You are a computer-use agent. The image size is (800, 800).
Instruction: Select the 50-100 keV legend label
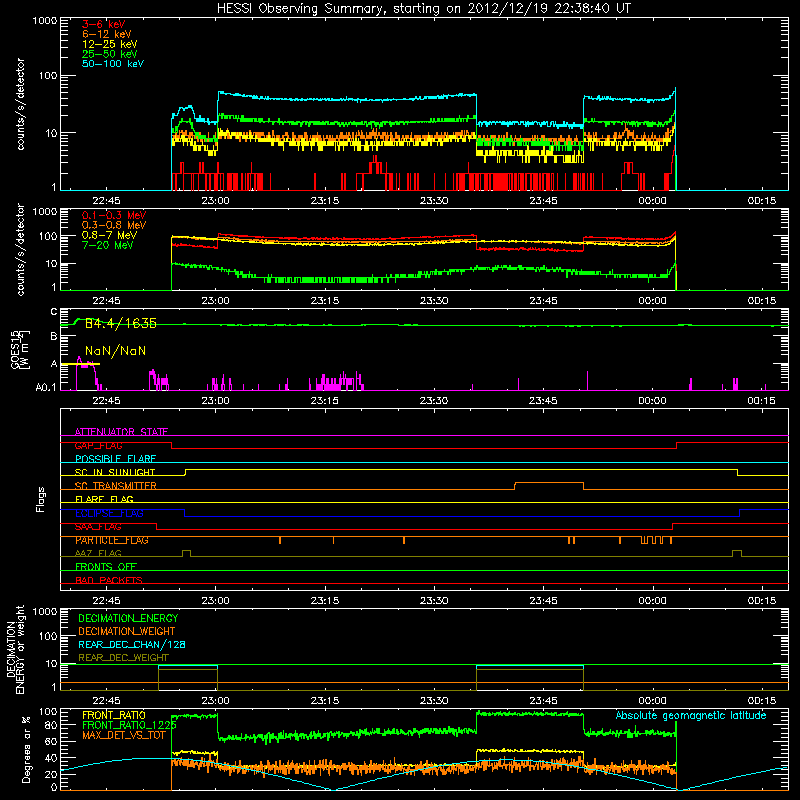pos(113,64)
